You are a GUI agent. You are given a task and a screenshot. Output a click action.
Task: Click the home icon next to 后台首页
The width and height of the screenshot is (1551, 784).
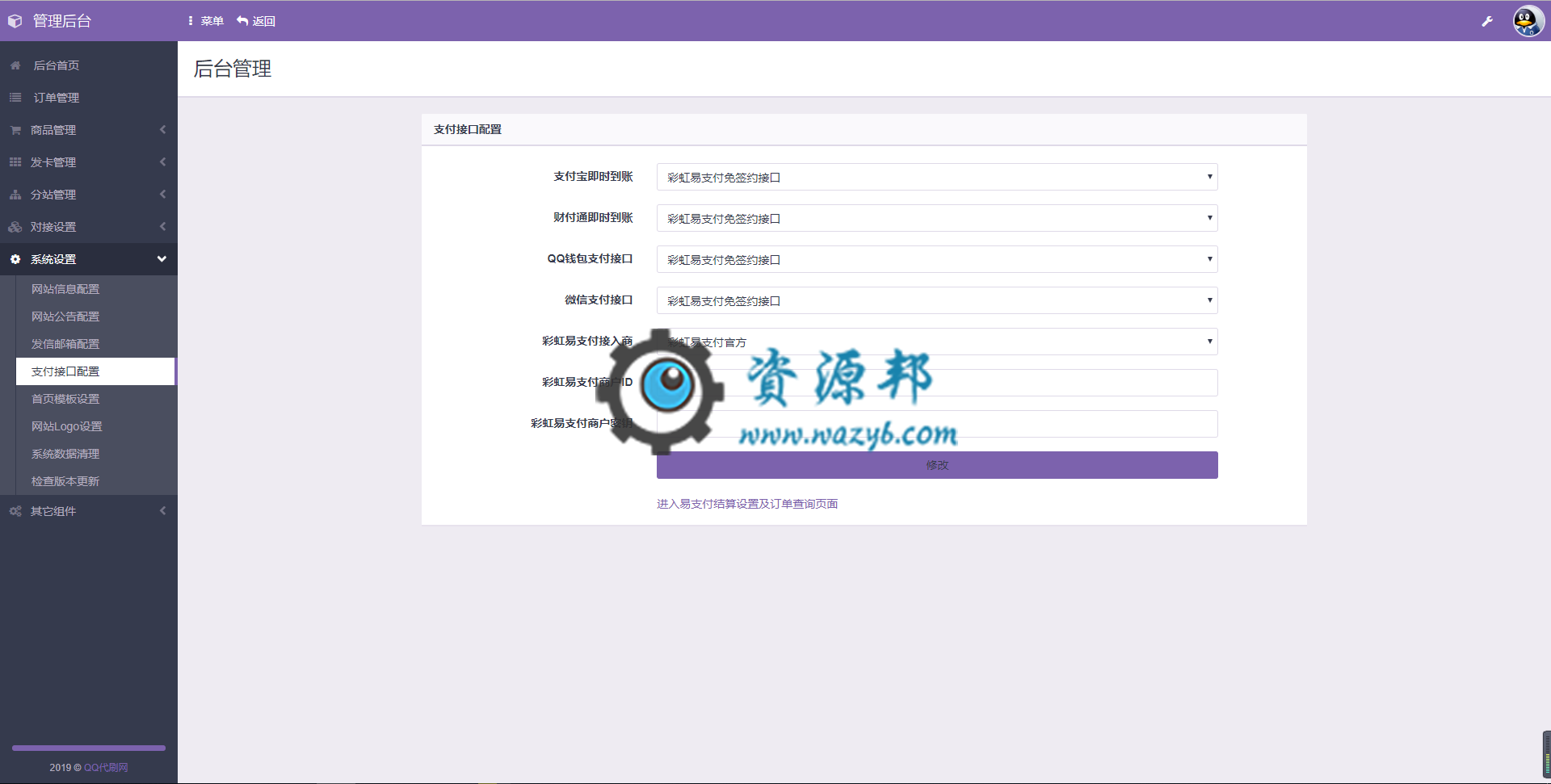pyautogui.click(x=15, y=65)
